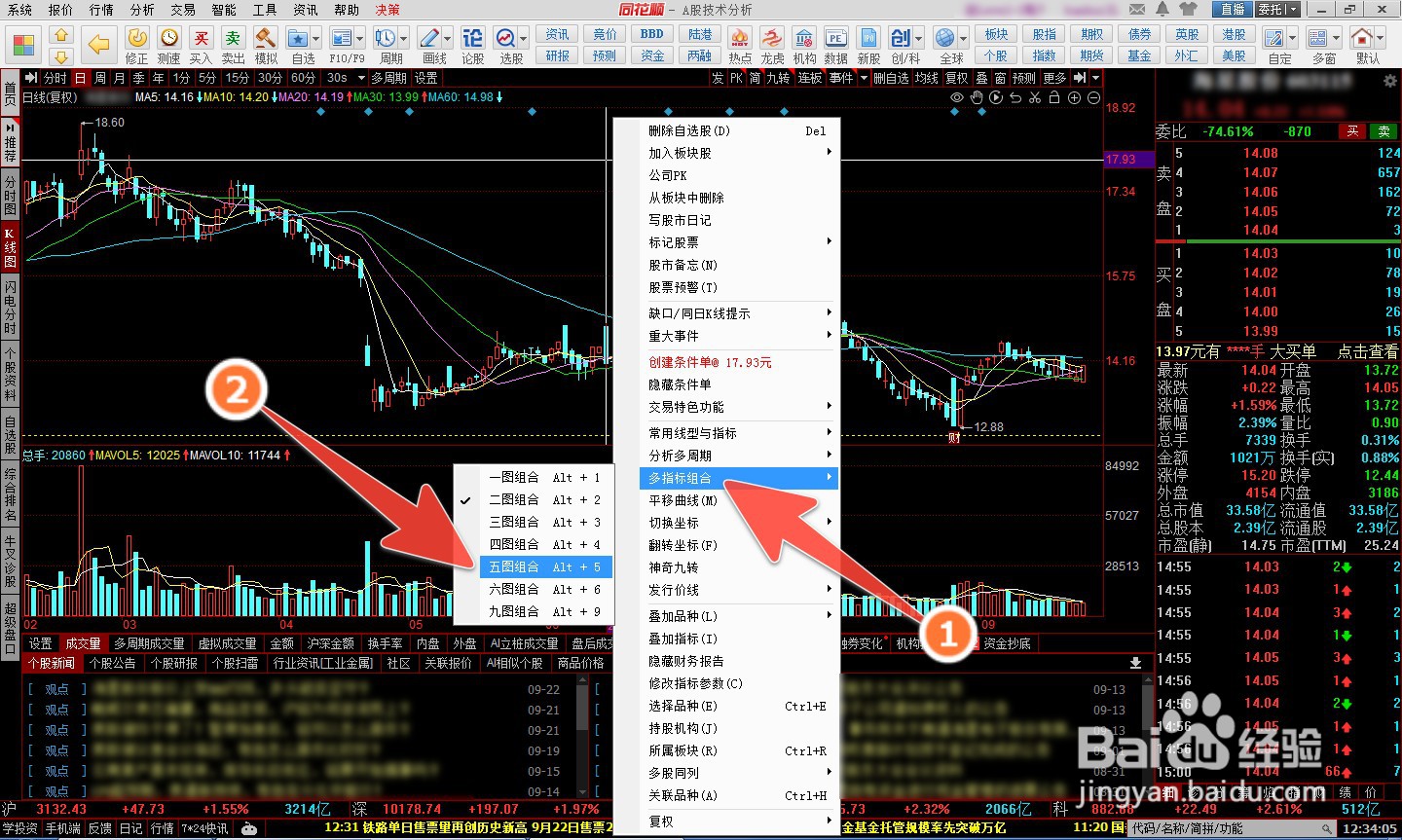Zoom in chart with plus circle icon
The width and height of the screenshot is (1402, 840).
pyautogui.click(x=1074, y=97)
